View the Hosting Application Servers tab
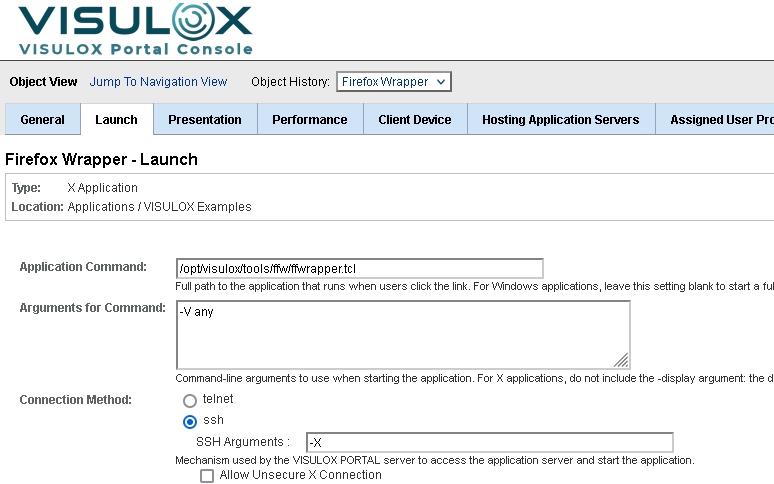 click(x=560, y=120)
